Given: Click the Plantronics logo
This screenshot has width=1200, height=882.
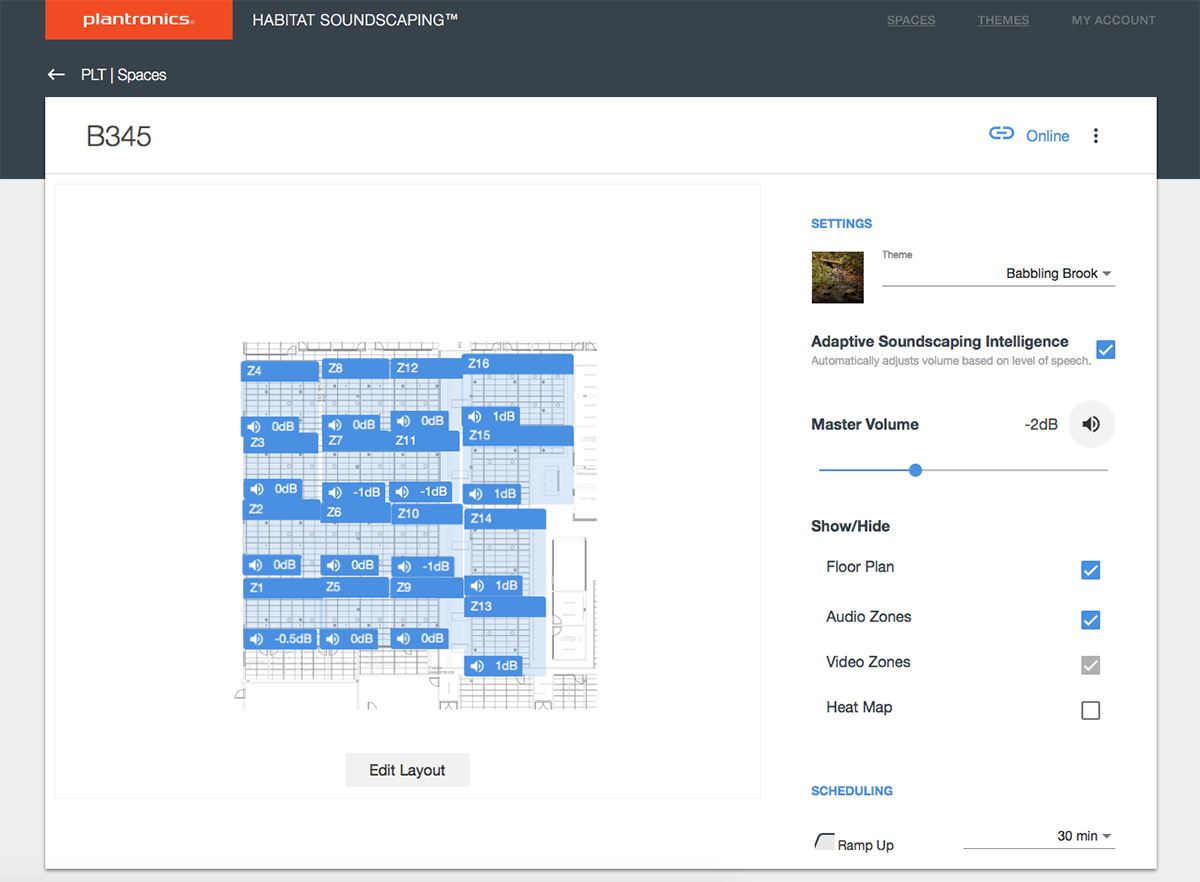Looking at the screenshot, I should (x=139, y=20).
